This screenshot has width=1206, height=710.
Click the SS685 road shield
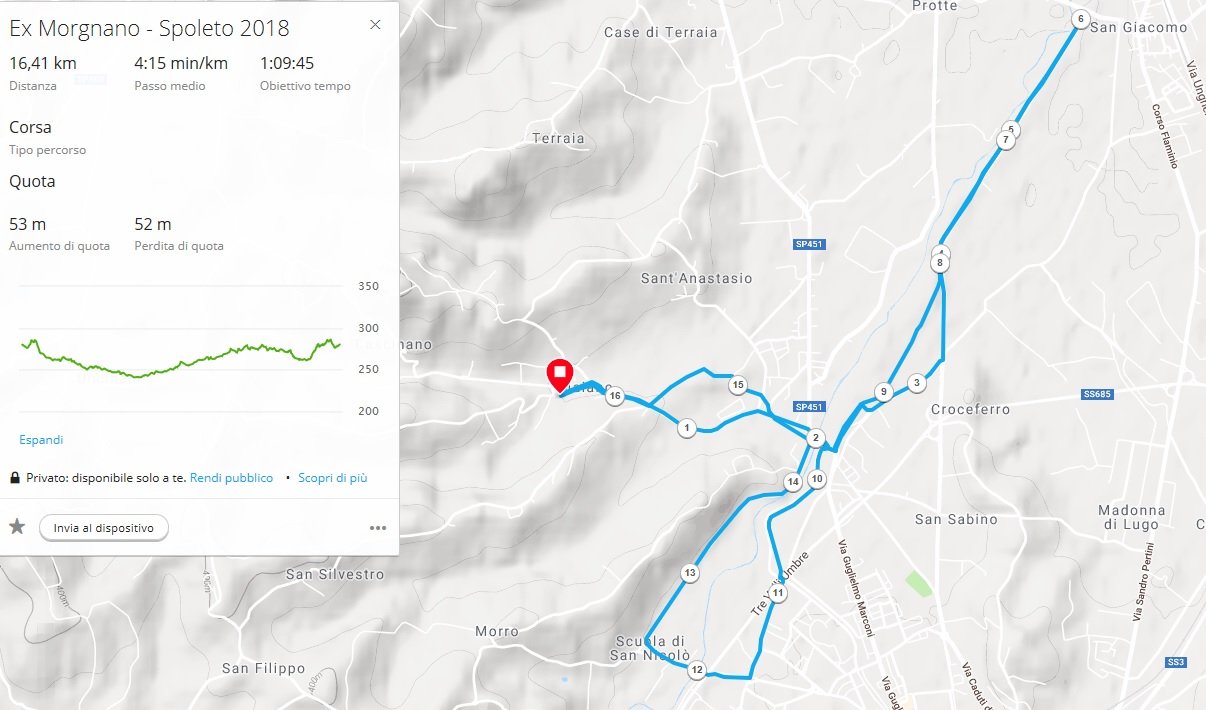(x=1098, y=395)
